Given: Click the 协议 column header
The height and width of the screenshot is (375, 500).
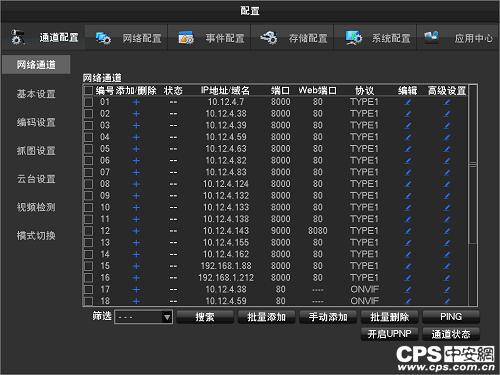Looking at the screenshot, I should coord(364,90).
